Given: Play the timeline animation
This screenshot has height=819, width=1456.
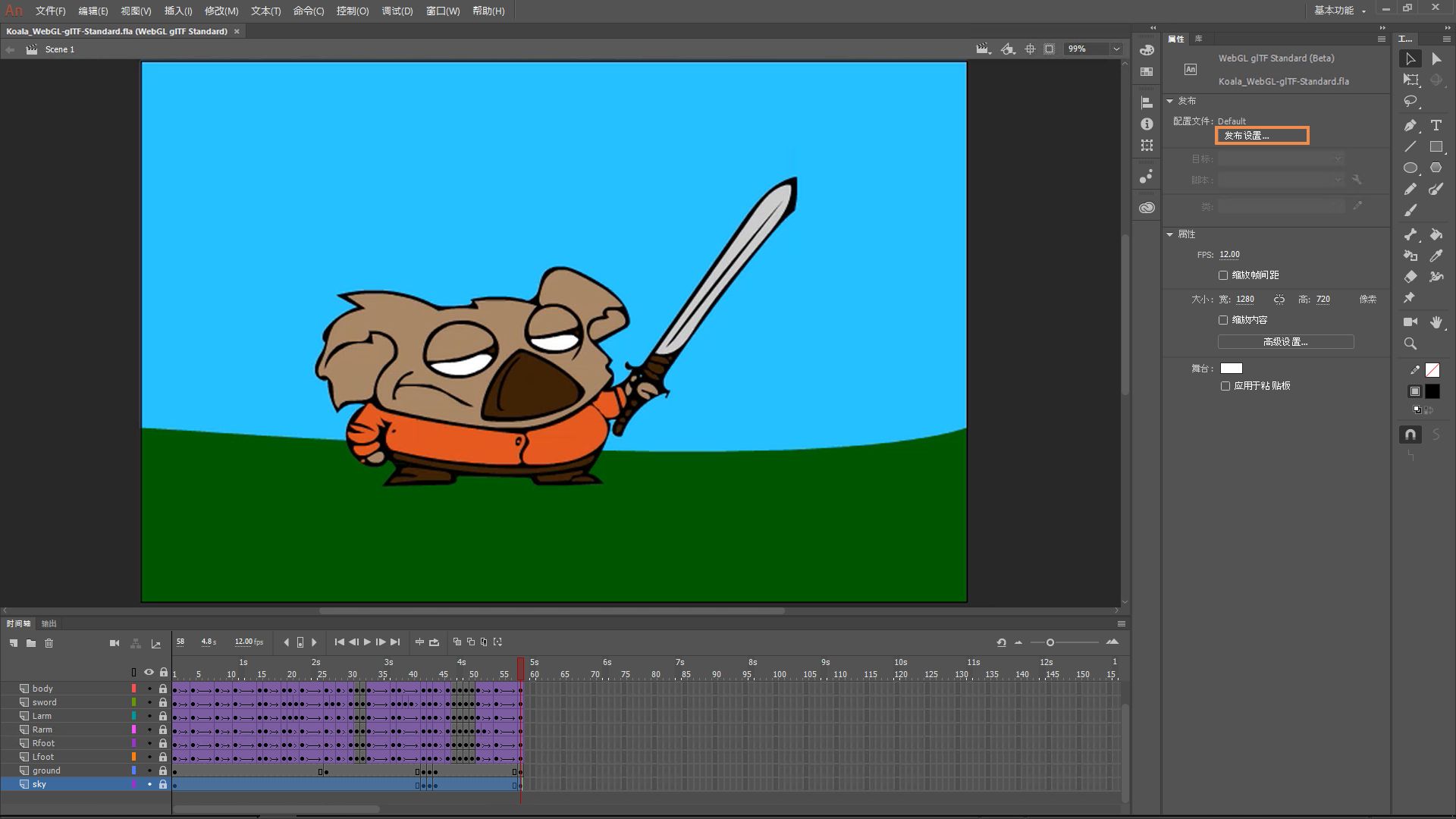Looking at the screenshot, I should (x=367, y=642).
